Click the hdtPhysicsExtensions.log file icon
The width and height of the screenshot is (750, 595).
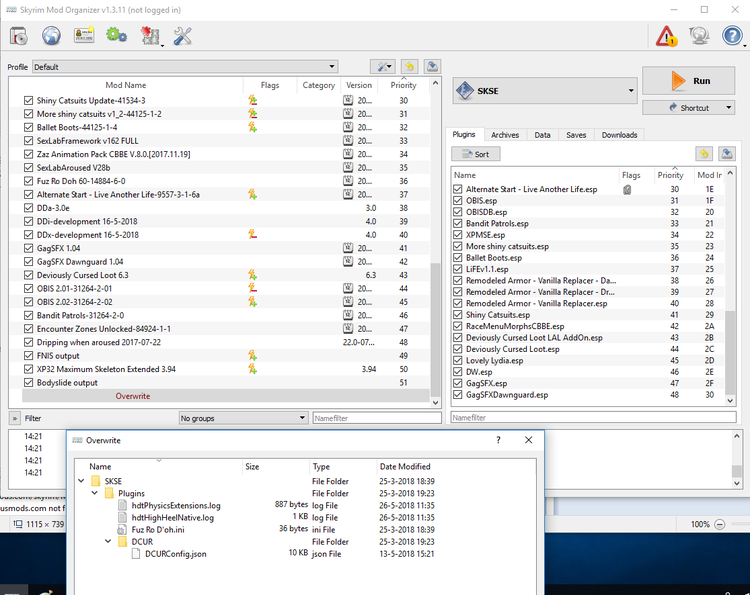coord(123,505)
